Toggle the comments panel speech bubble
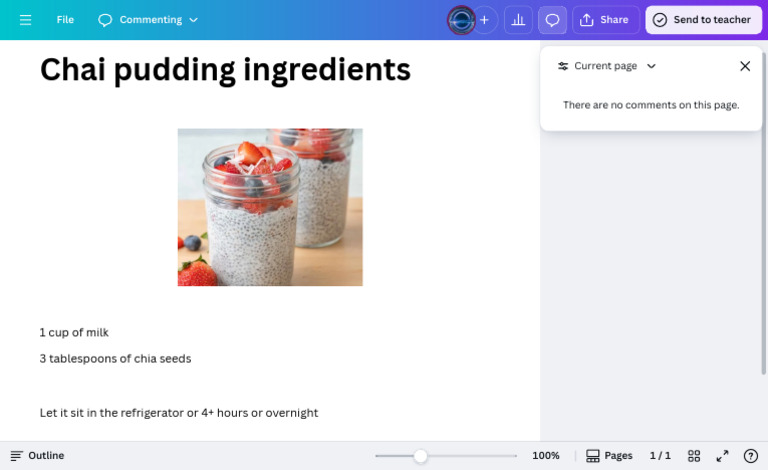Viewport: 768px width, 470px height. tap(552, 20)
